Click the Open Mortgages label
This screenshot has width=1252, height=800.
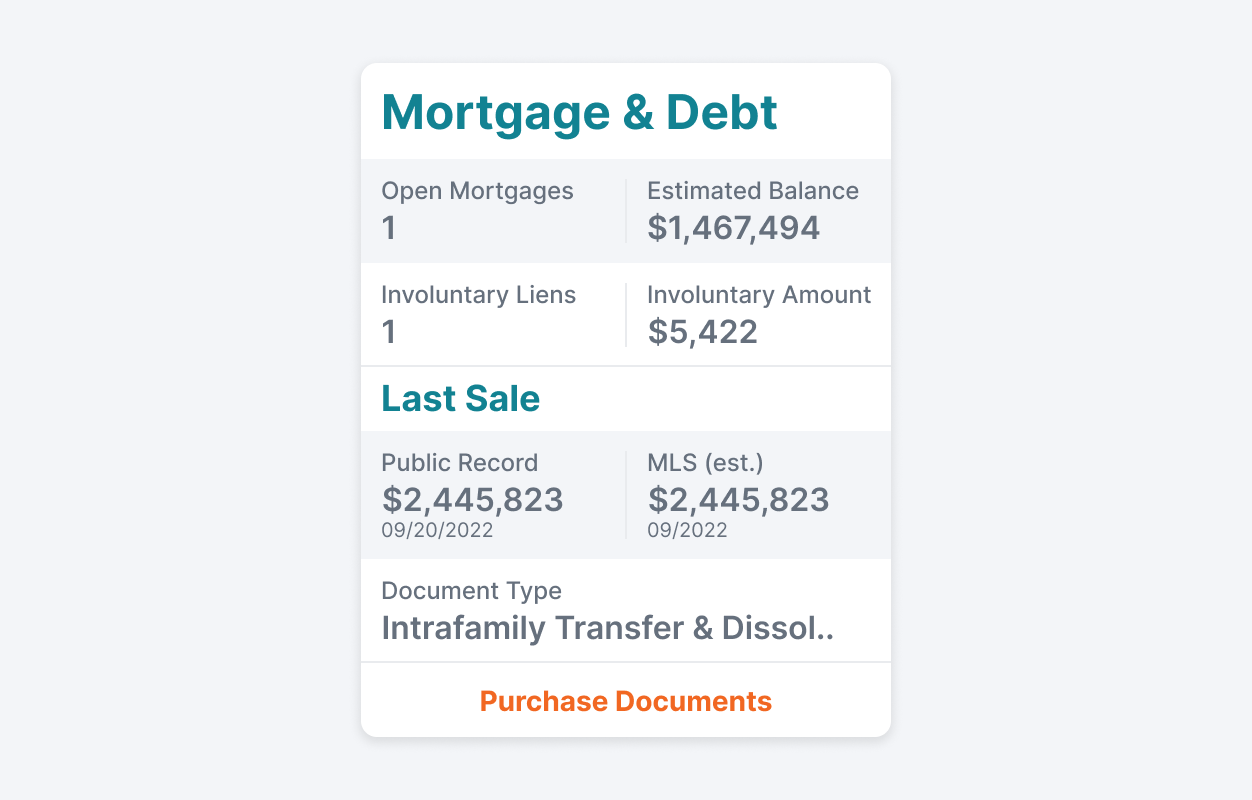pyautogui.click(x=477, y=191)
